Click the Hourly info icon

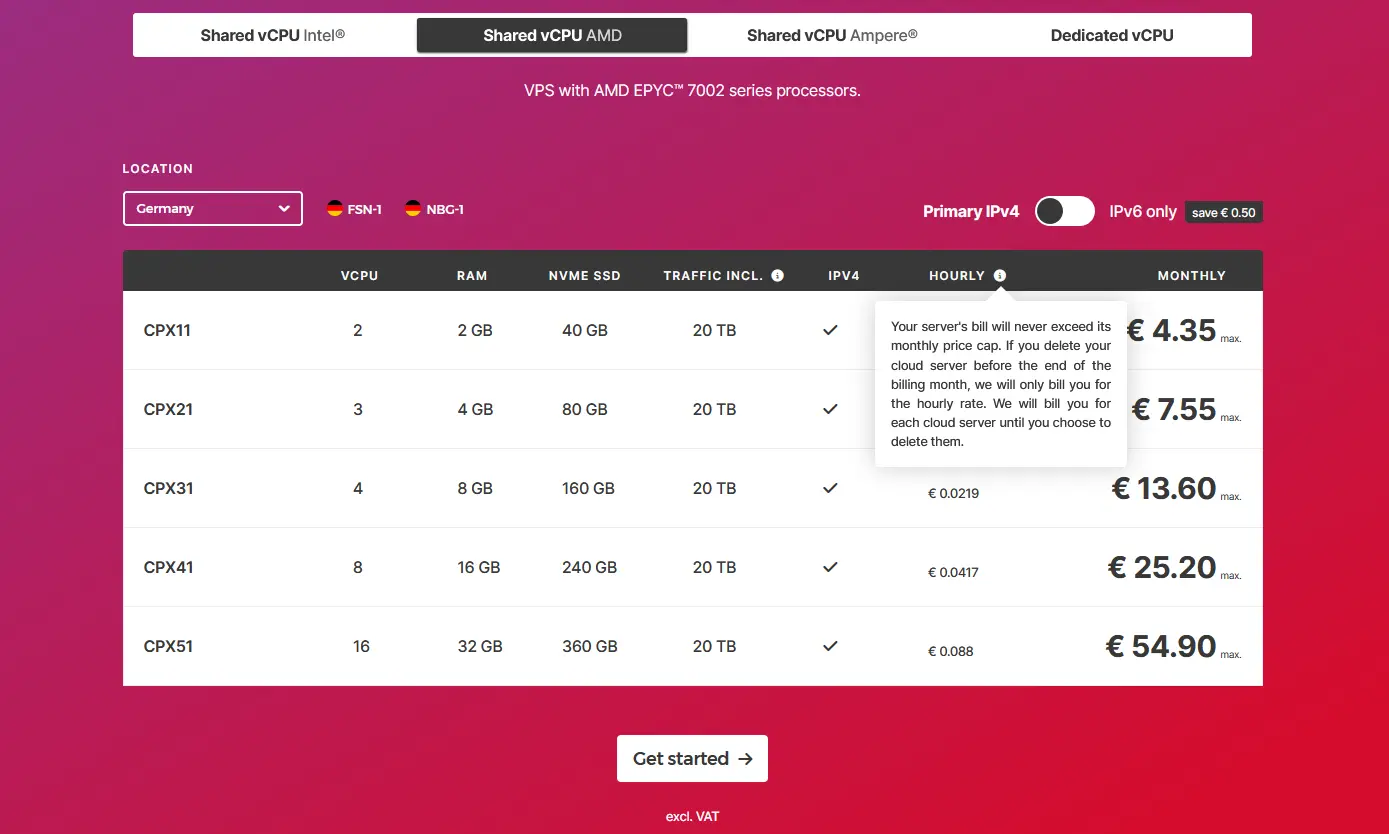(x=1000, y=276)
